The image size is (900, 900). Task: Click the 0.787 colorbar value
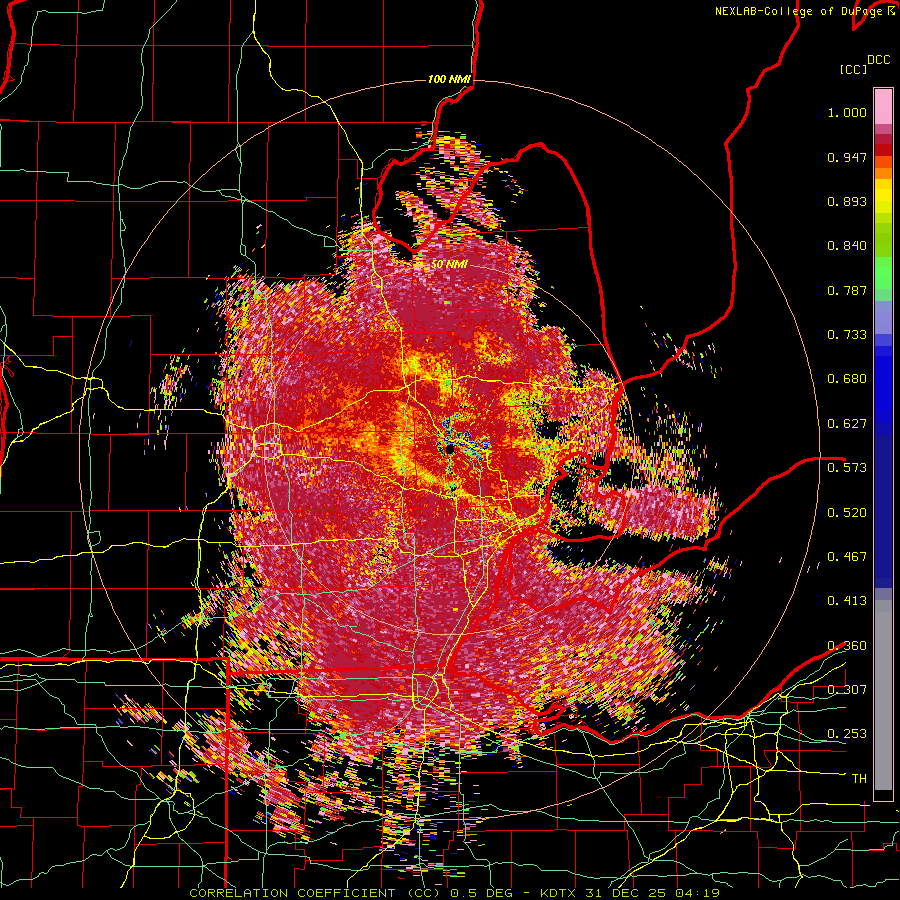[x=847, y=290]
